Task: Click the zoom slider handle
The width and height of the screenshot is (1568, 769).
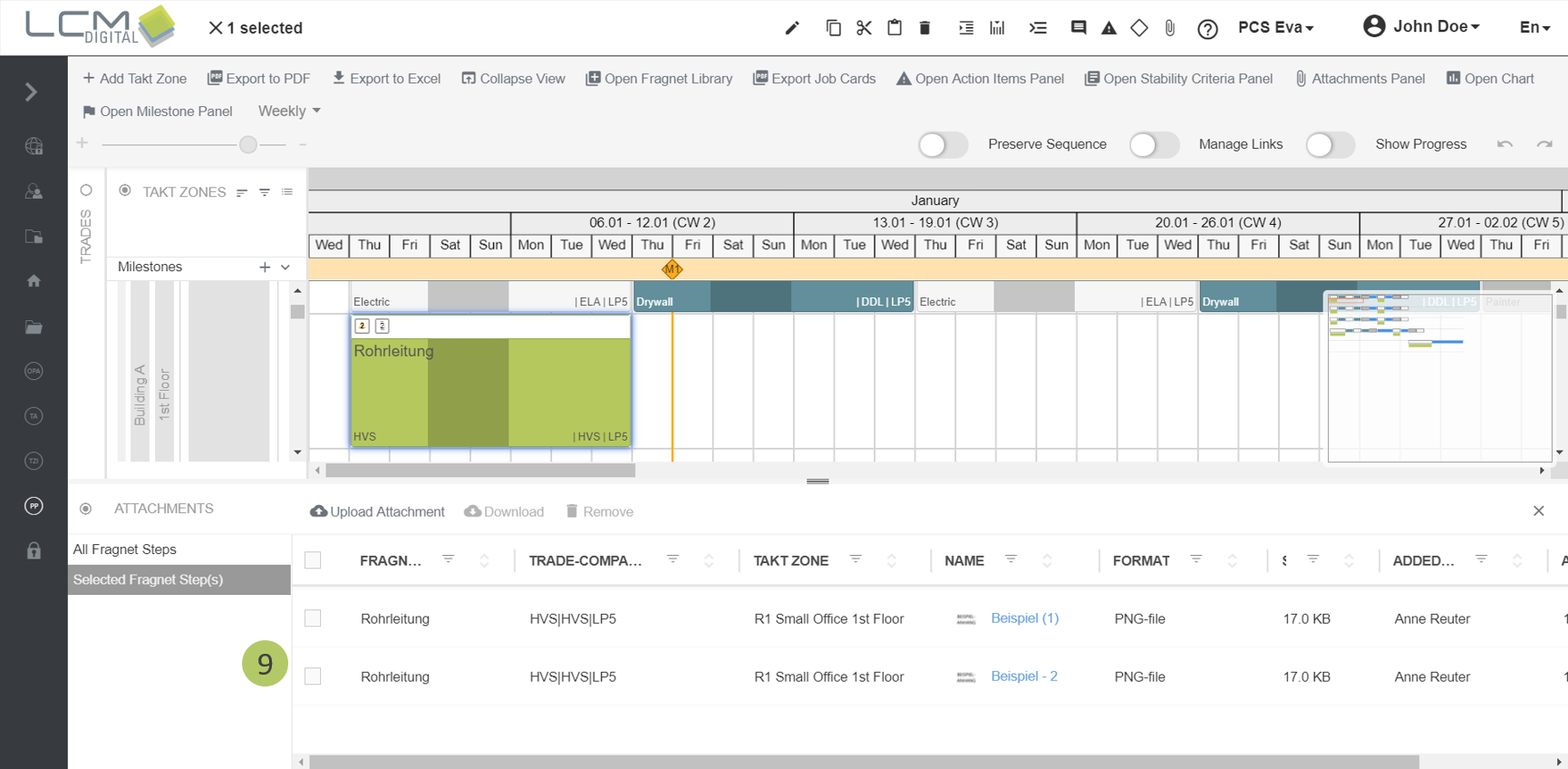Action: click(248, 144)
